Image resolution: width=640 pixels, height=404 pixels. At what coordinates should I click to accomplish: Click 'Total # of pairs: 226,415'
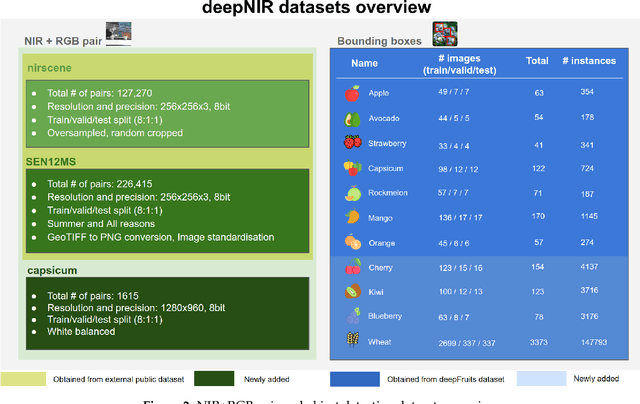coord(100,184)
